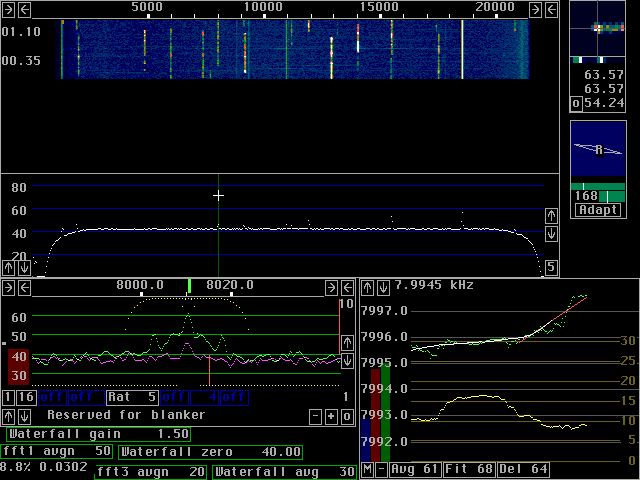
Task: Click the up arrow beside 'Reserved for blanker'
Action: tap(8, 417)
